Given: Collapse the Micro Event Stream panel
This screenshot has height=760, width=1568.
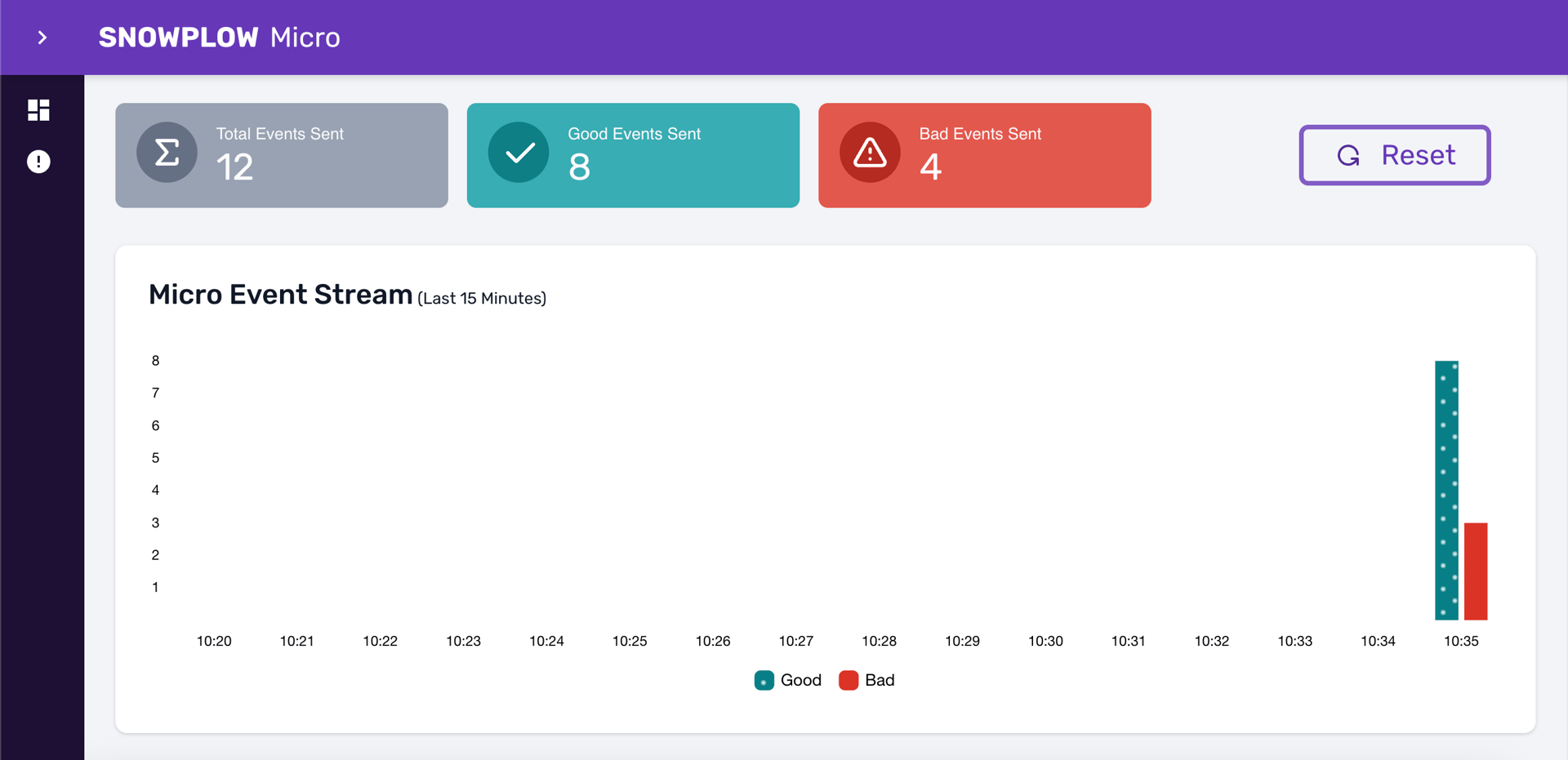Looking at the screenshot, I should [x=279, y=294].
